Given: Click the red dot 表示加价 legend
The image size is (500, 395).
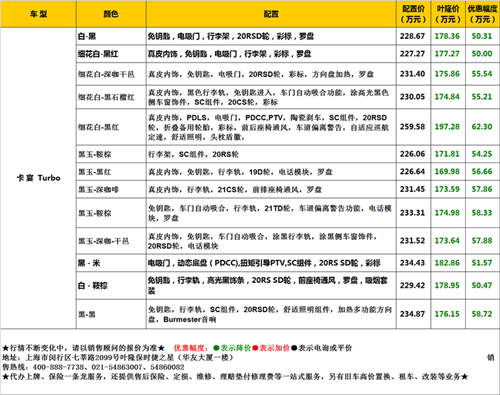Looking at the screenshot, I should pos(271,348).
